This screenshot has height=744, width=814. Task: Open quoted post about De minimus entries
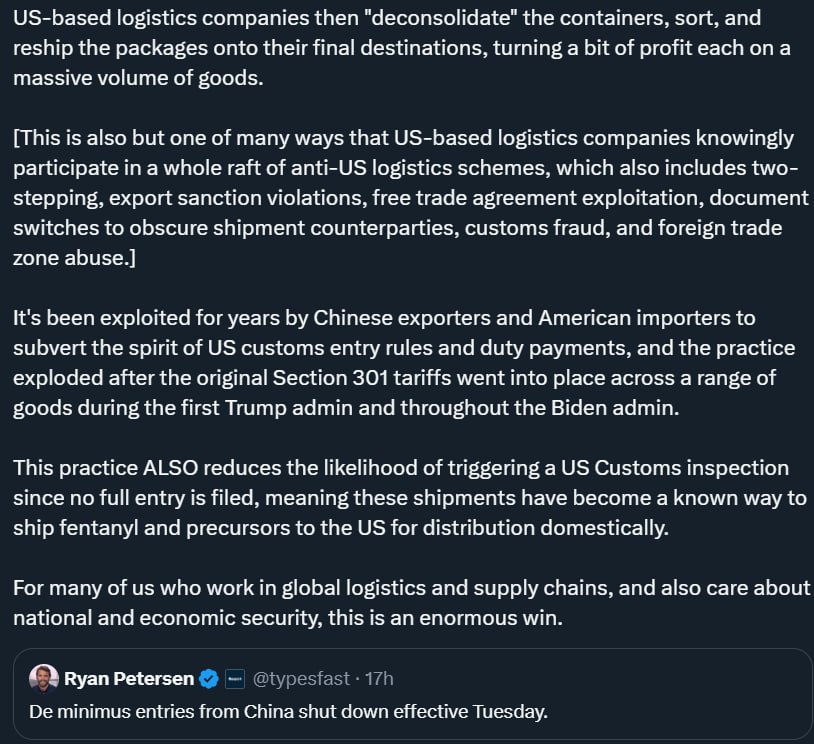pyautogui.click(x=413, y=694)
